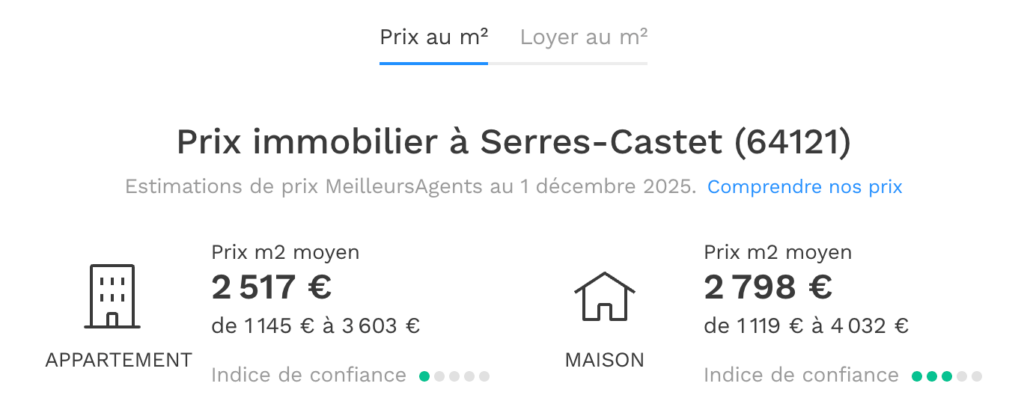This screenshot has width=1024, height=419.
Task: Click the apartment confidence index dots
Action: (454, 376)
